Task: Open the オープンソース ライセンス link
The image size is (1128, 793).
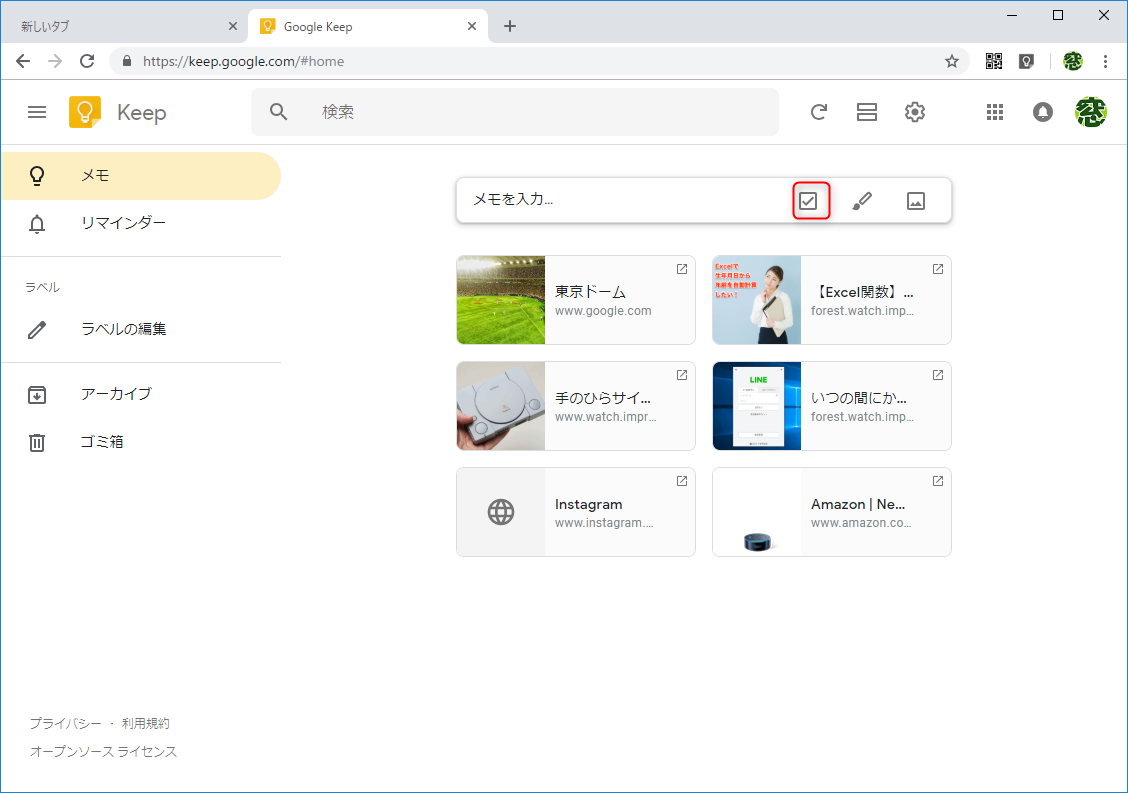Action: click(103, 751)
